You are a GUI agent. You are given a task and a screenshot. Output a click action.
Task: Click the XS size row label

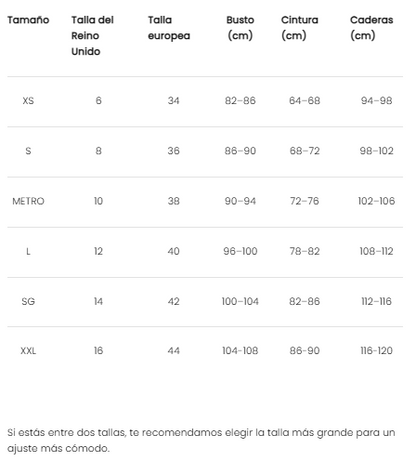pos(28,101)
